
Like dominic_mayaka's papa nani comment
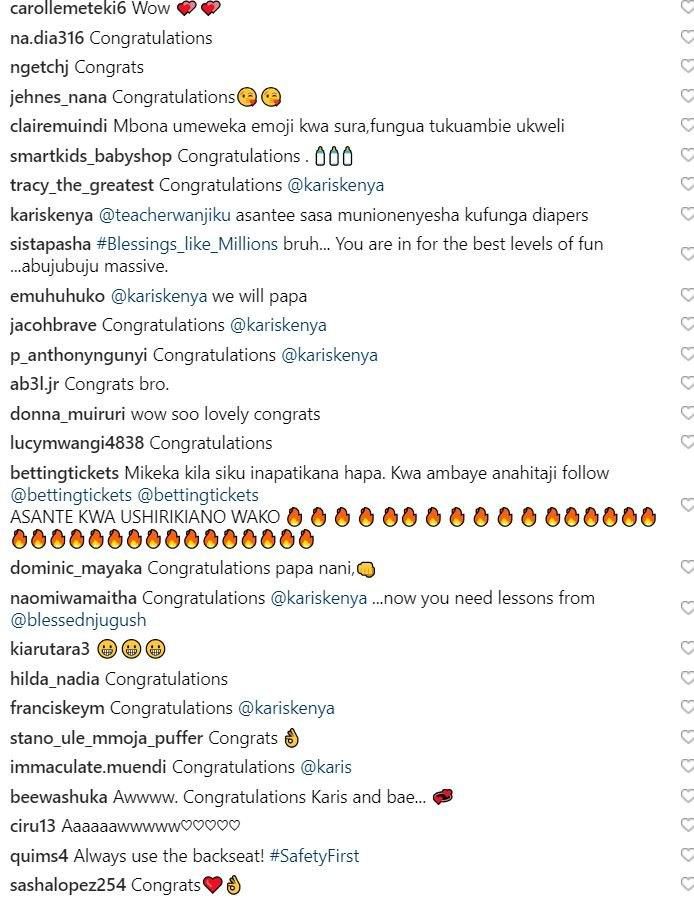click(x=687, y=567)
